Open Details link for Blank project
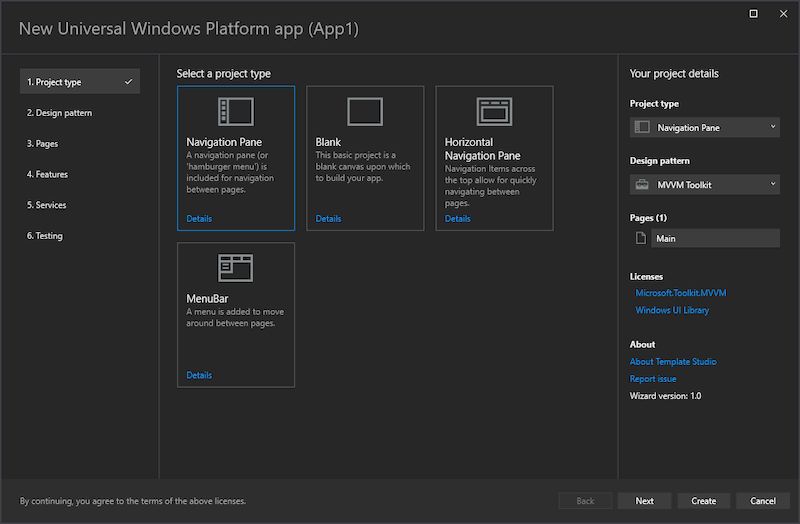Viewport: 800px width, 524px height. click(328, 219)
